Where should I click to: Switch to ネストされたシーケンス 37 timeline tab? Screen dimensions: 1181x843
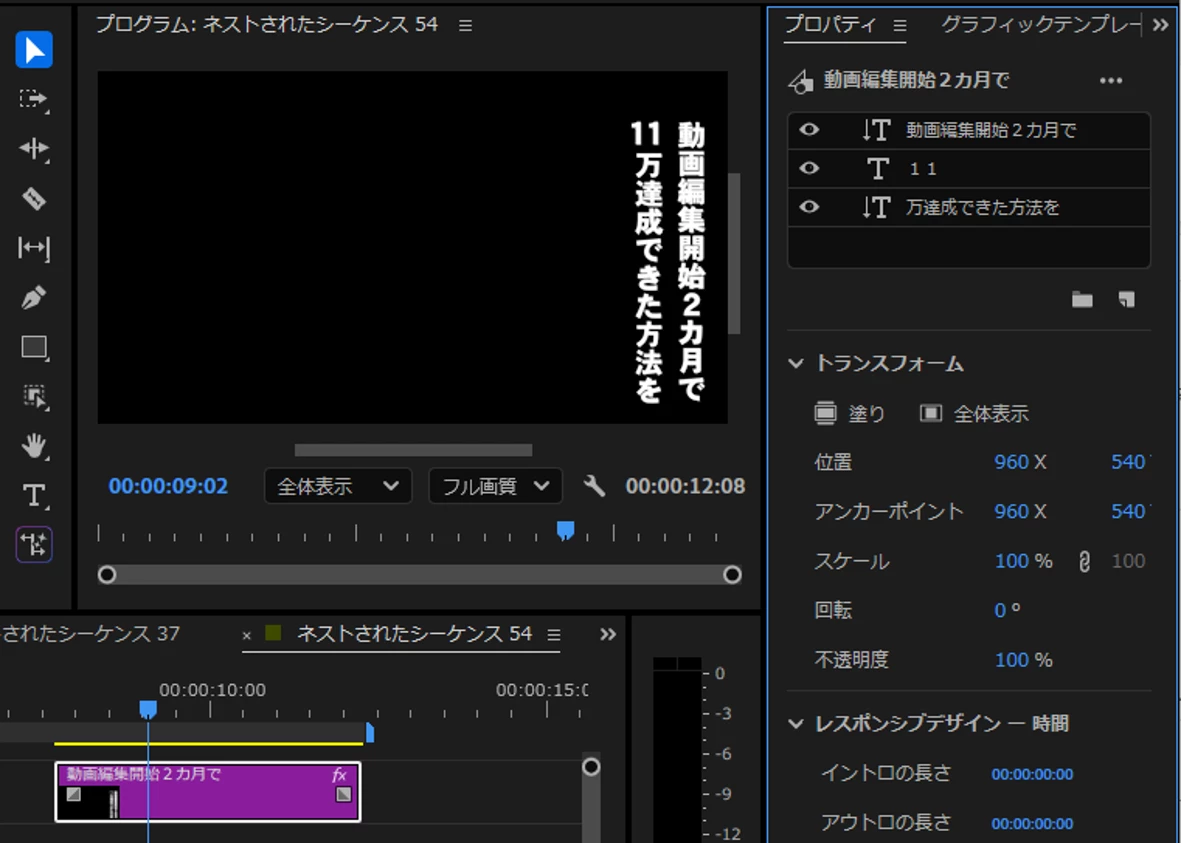tap(90, 634)
